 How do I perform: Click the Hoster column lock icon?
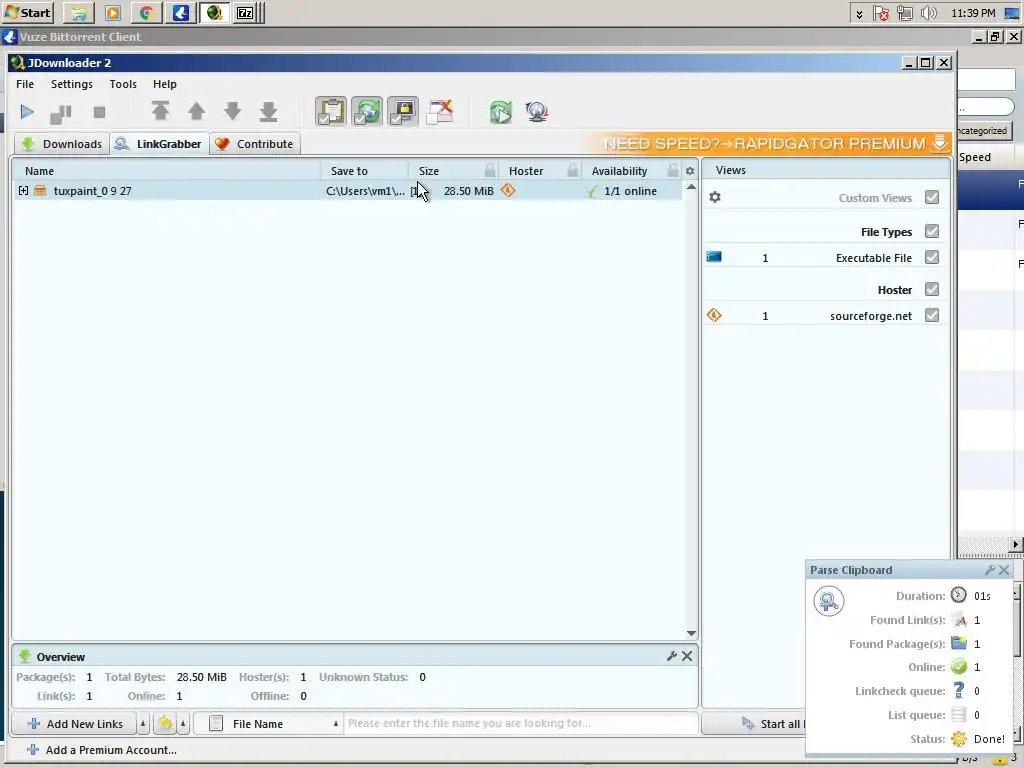tap(573, 170)
